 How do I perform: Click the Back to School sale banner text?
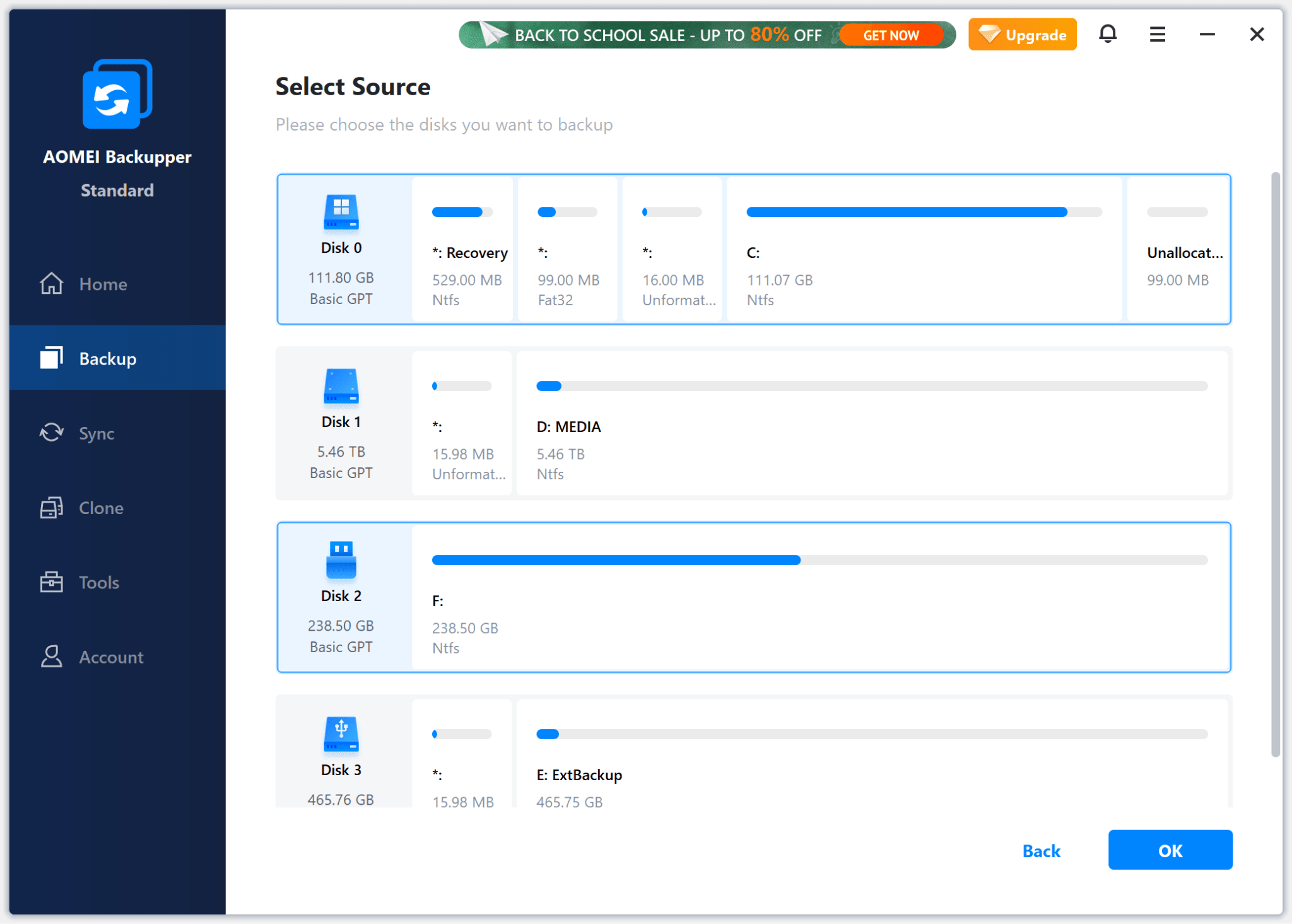point(668,35)
